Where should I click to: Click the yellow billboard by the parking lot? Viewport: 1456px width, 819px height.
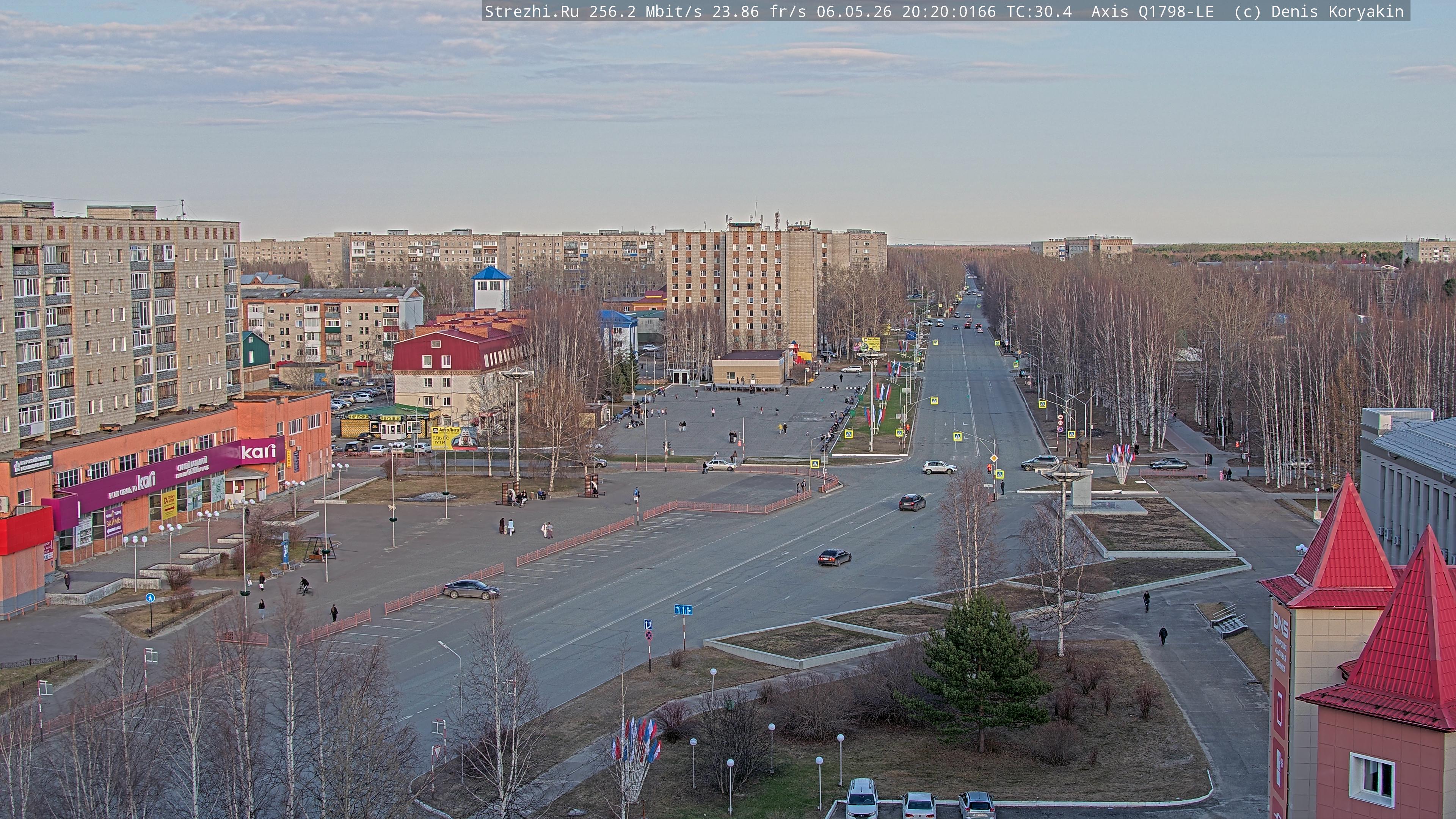pos(442,438)
